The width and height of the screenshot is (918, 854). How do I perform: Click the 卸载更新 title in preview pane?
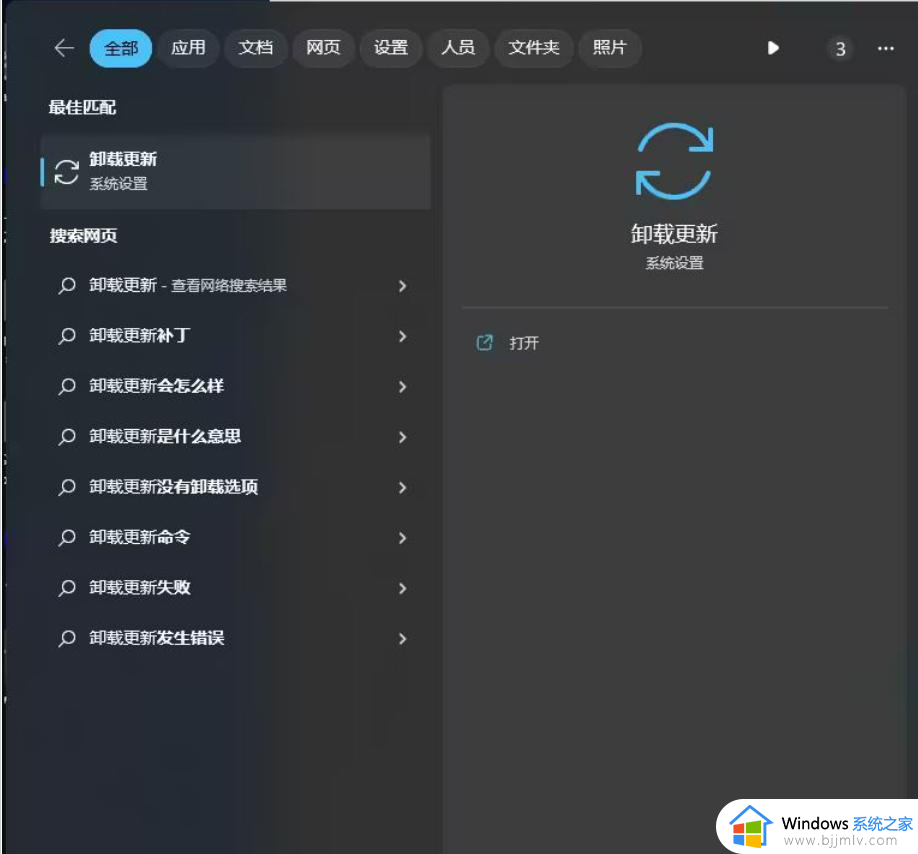(x=674, y=234)
